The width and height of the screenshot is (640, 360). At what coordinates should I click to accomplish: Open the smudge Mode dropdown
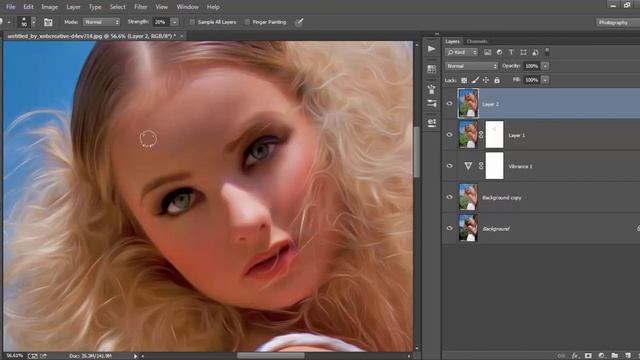[x=101, y=22]
